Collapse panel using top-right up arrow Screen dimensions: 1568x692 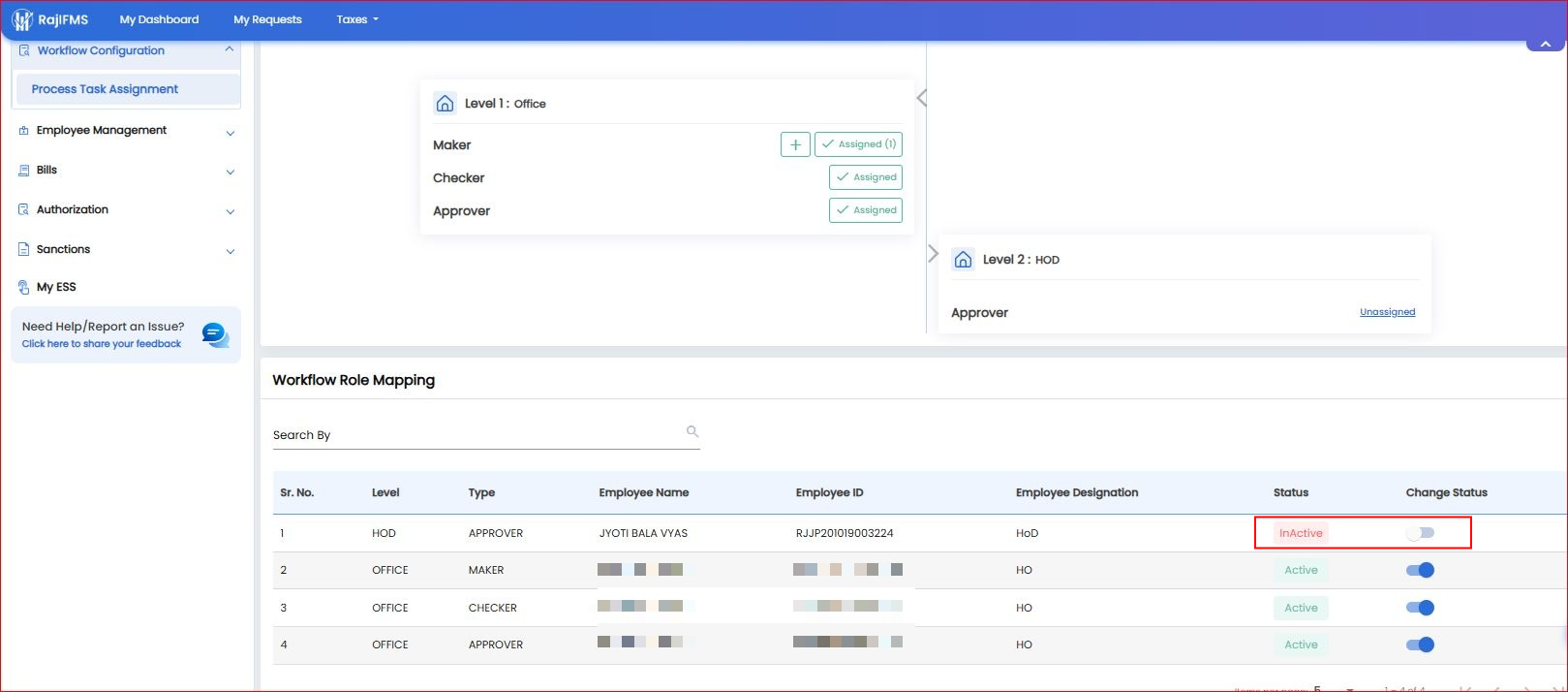(x=1545, y=45)
